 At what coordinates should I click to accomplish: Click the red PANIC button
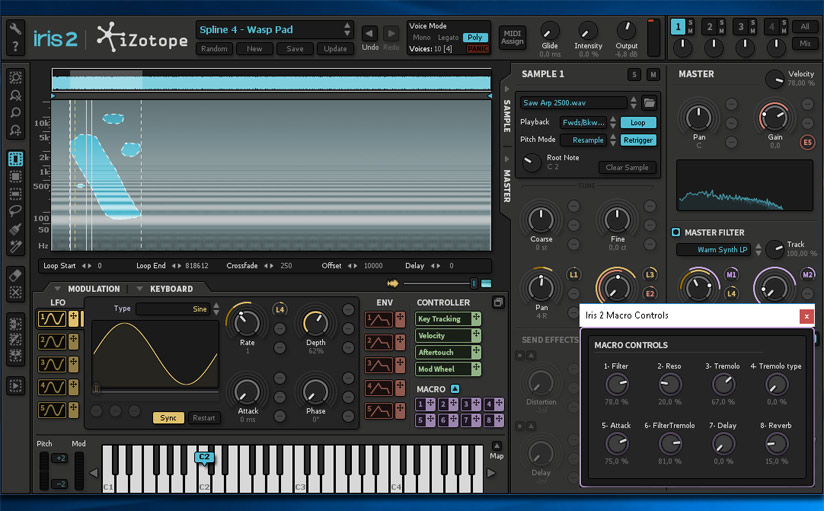477,49
